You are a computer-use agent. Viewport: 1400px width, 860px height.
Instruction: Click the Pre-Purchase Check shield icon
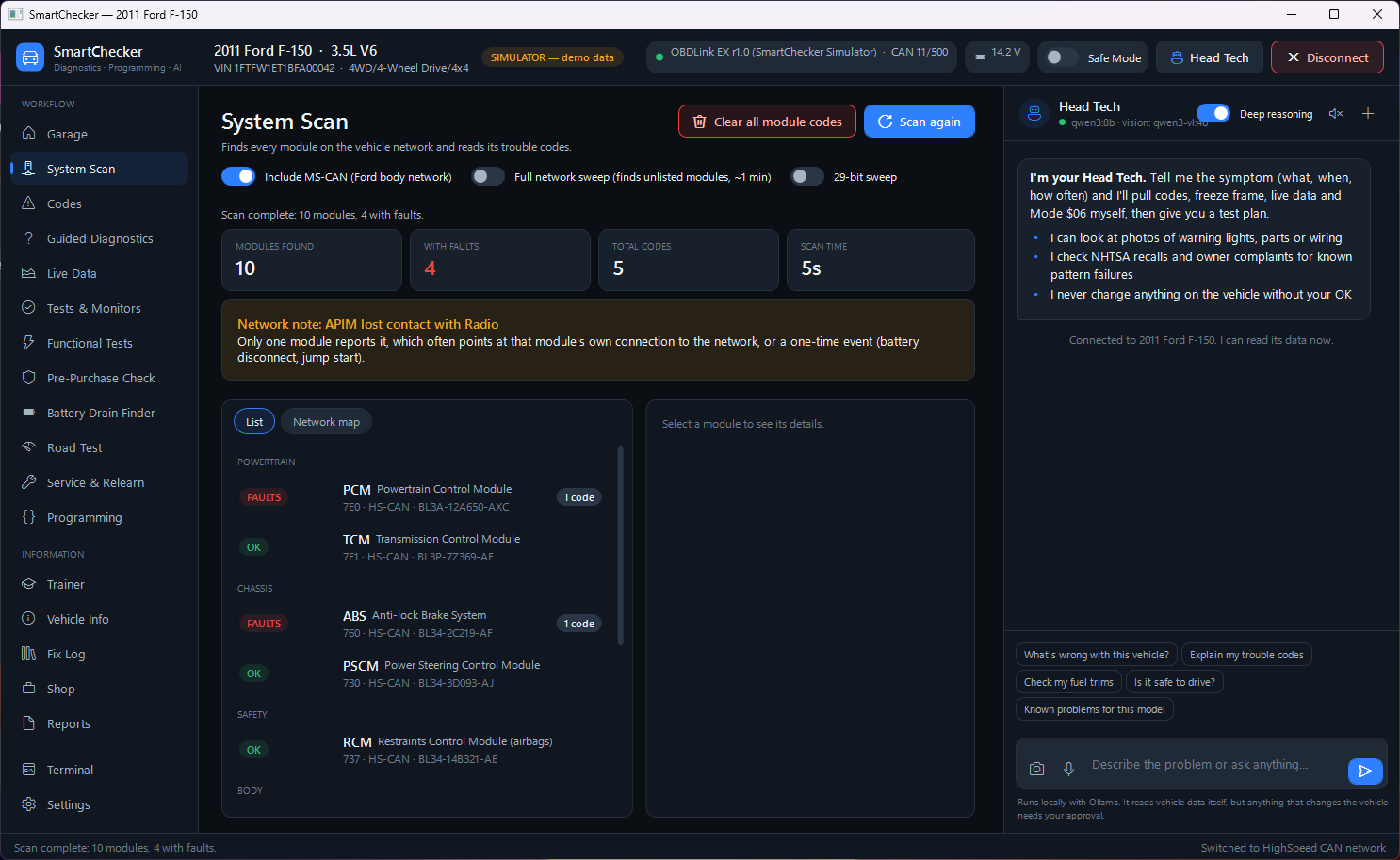click(29, 378)
